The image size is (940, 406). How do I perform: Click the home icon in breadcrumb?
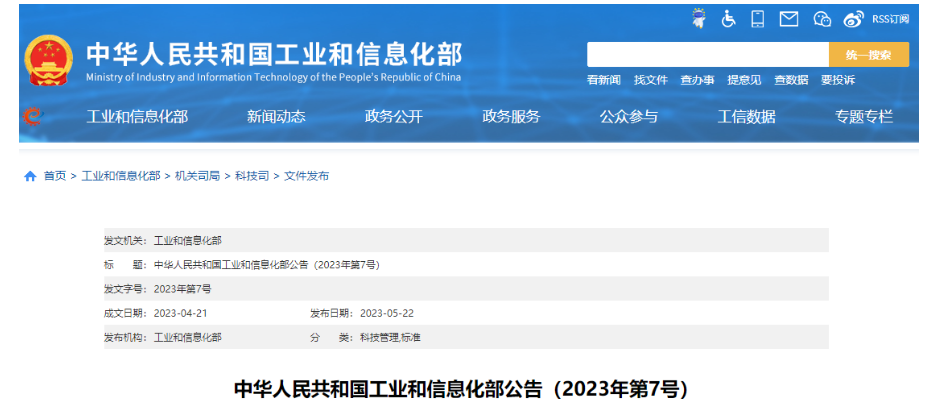30,176
